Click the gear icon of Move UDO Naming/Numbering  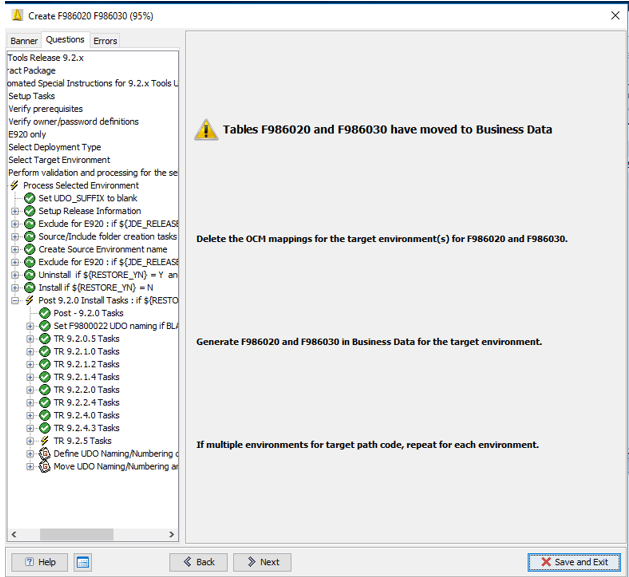pyautogui.click(x=45, y=466)
